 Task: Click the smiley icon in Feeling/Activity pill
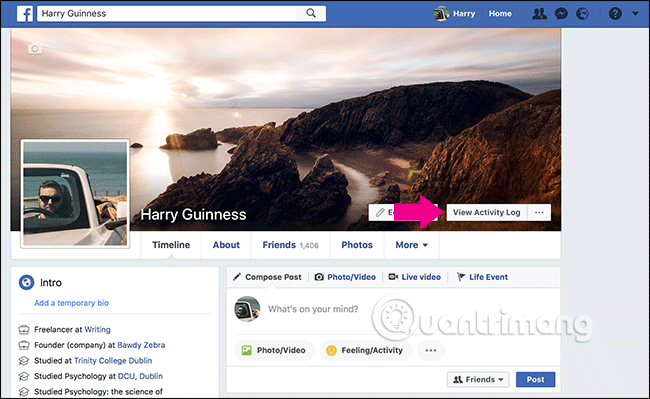point(331,351)
